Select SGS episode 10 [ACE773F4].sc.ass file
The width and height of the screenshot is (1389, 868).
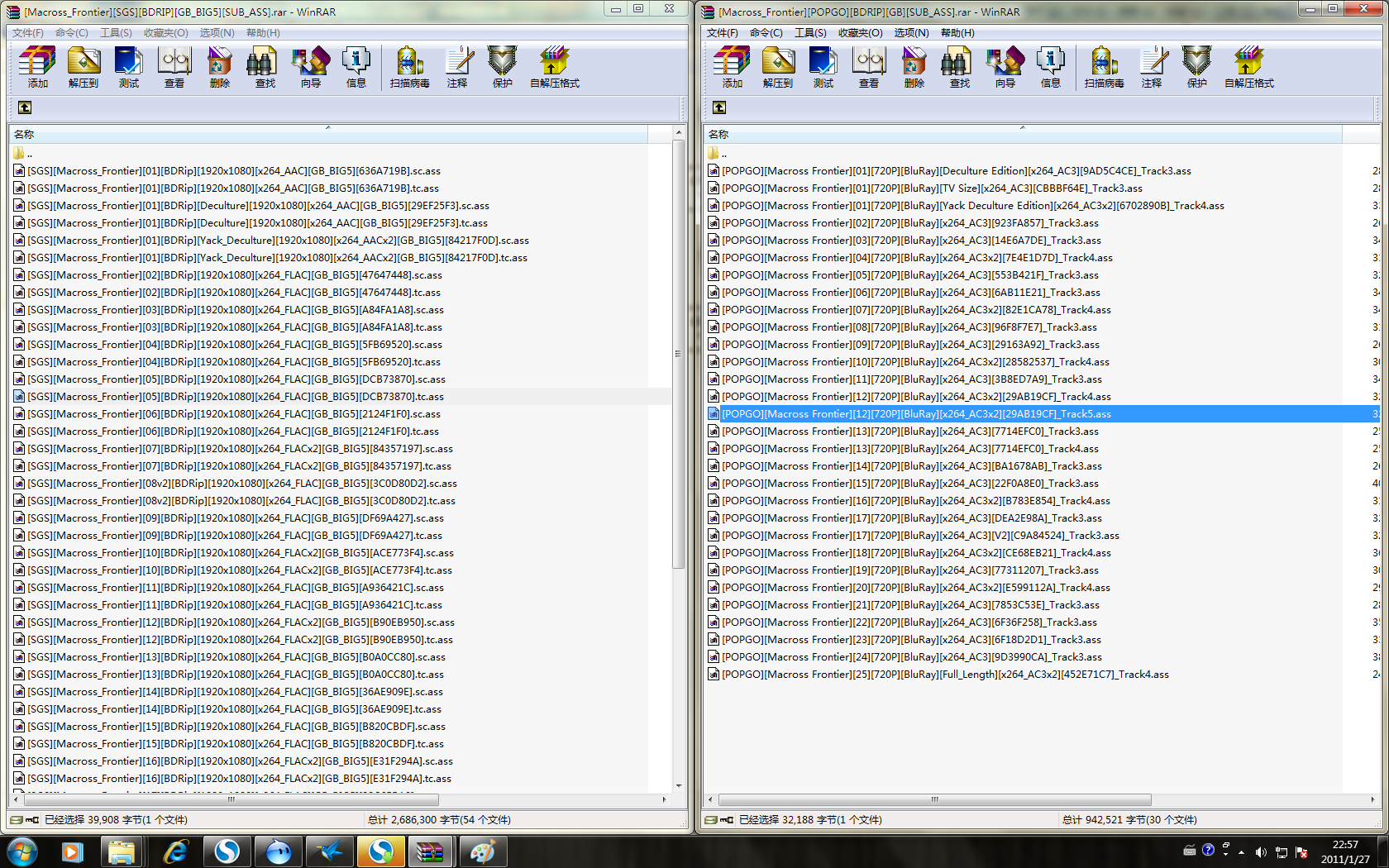[x=233, y=553]
